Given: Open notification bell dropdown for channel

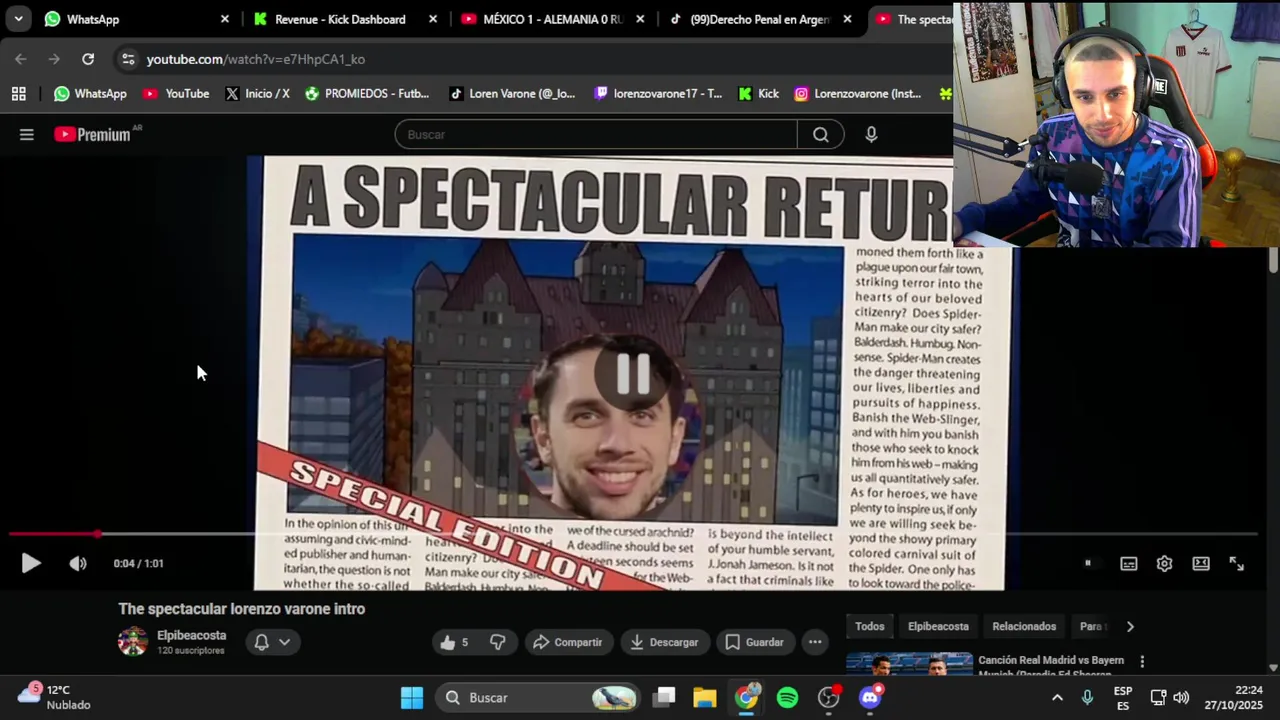Looking at the screenshot, I should click(x=272, y=642).
